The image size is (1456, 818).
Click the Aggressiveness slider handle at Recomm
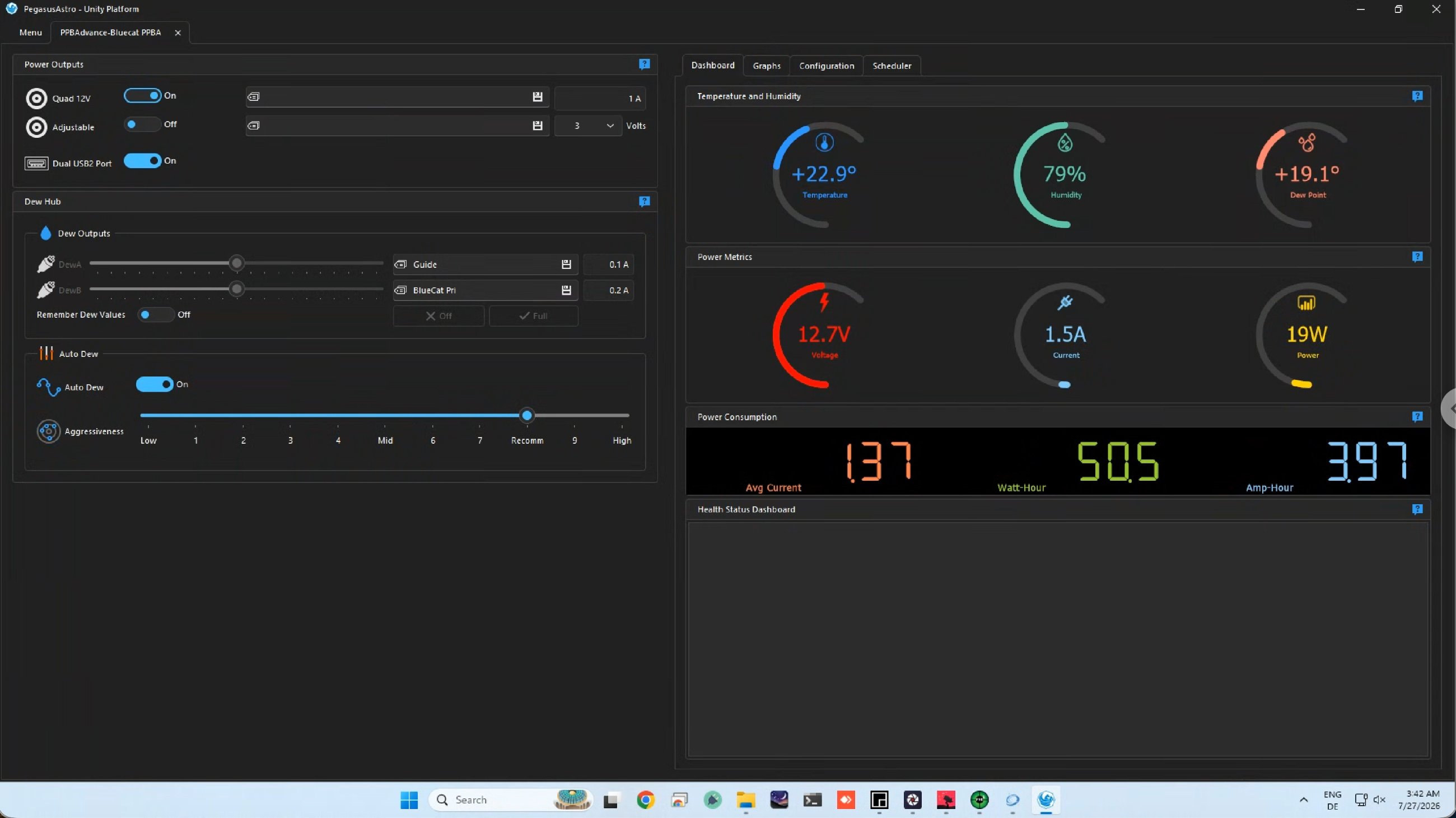tap(527, 416)
